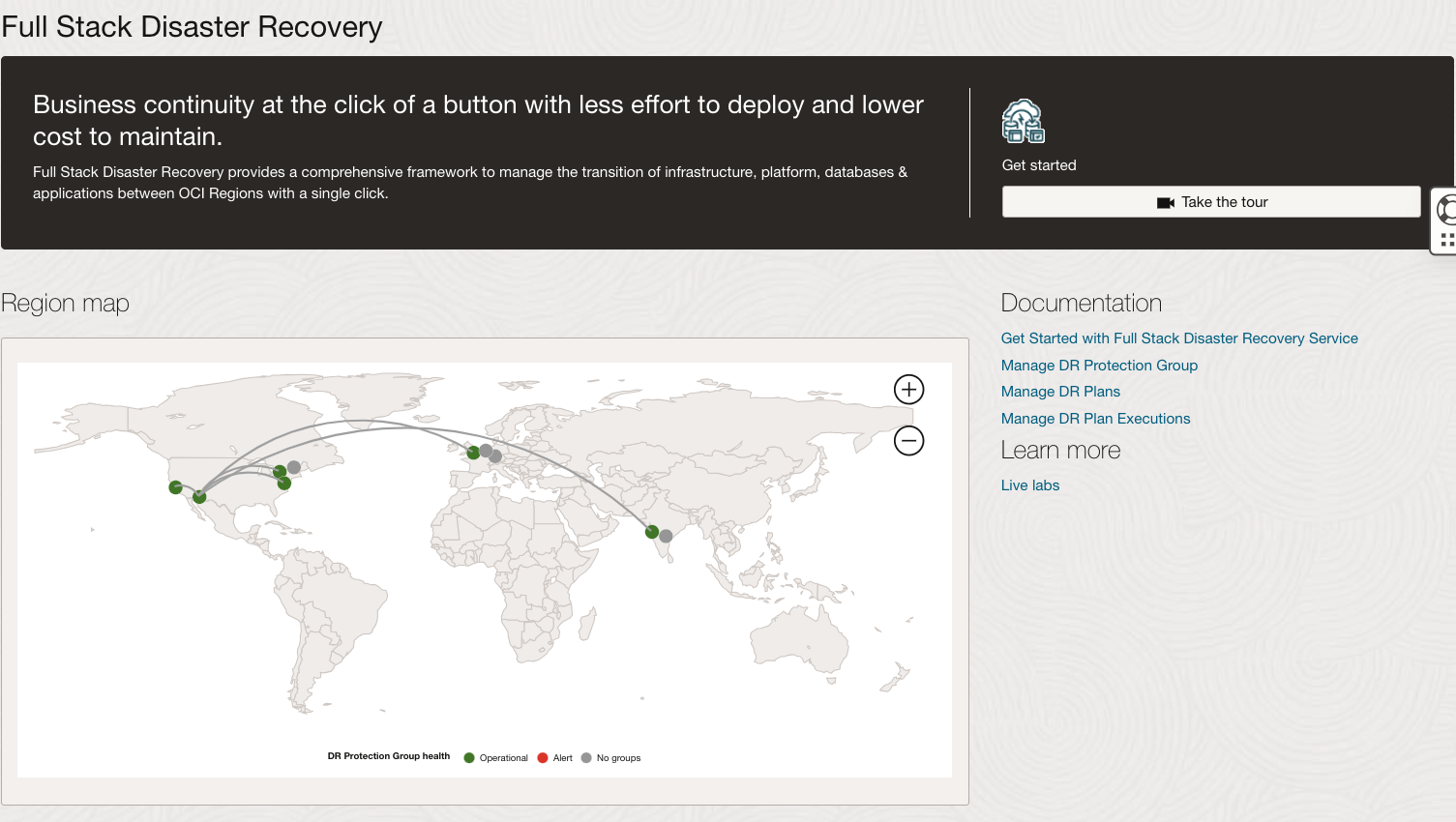Click the DR Protection Group health legend title

click(388, 756)
